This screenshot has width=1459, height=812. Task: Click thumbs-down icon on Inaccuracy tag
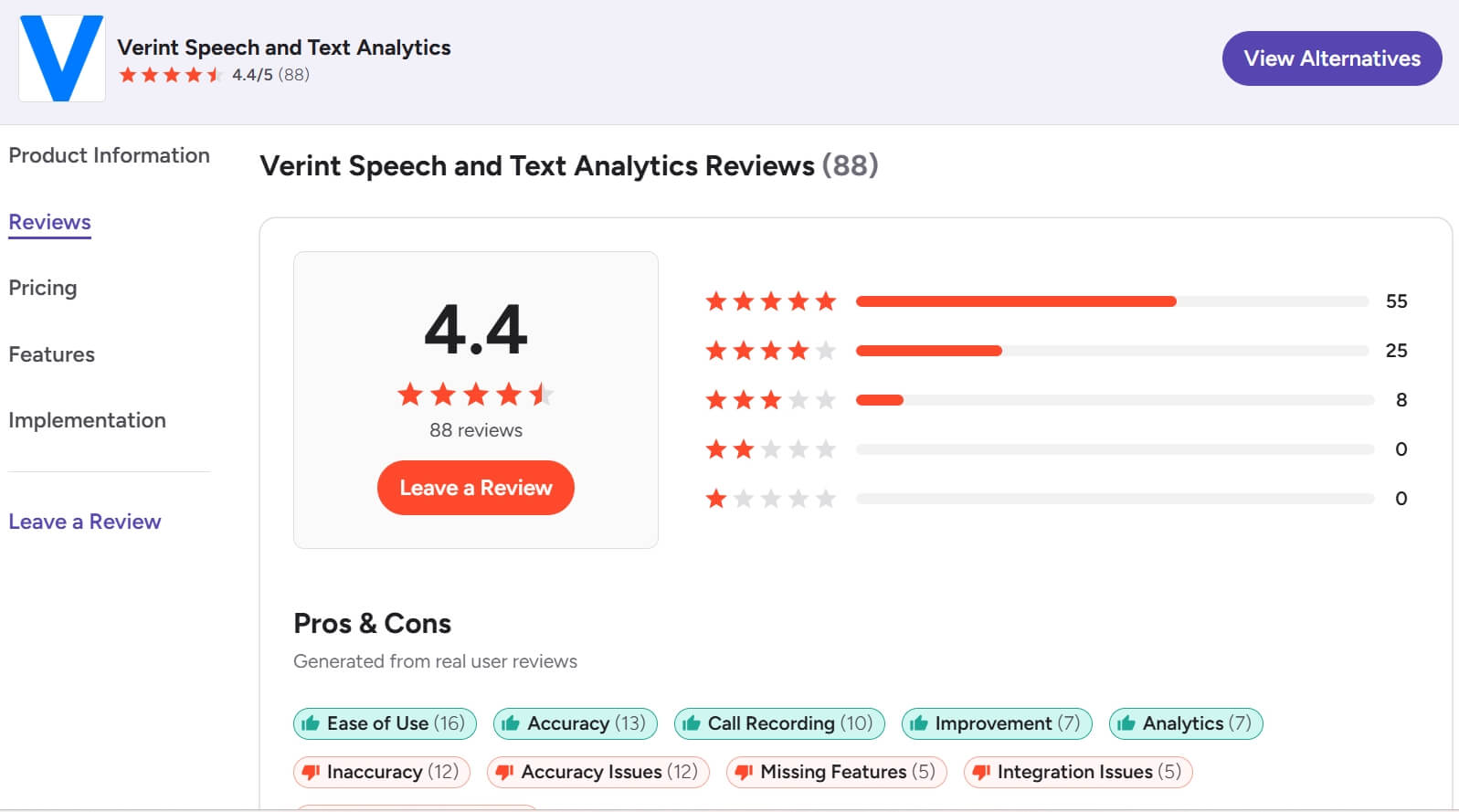[311, 773]
